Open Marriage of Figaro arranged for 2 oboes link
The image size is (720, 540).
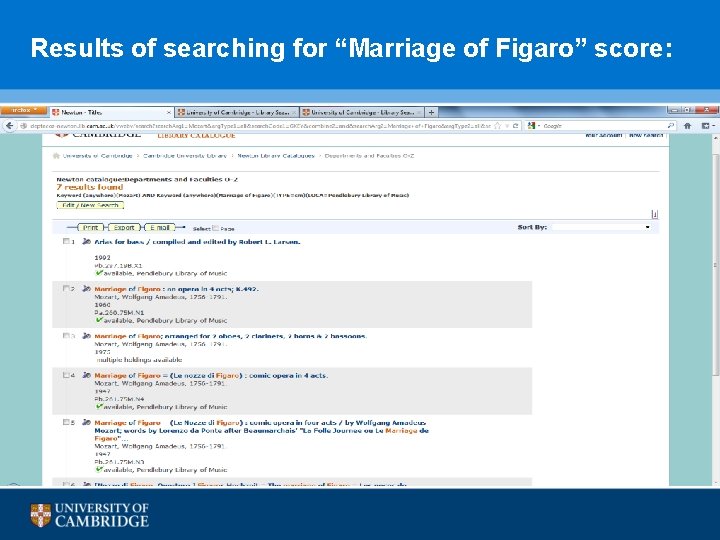pyautogui.click(x=231, y=337)
